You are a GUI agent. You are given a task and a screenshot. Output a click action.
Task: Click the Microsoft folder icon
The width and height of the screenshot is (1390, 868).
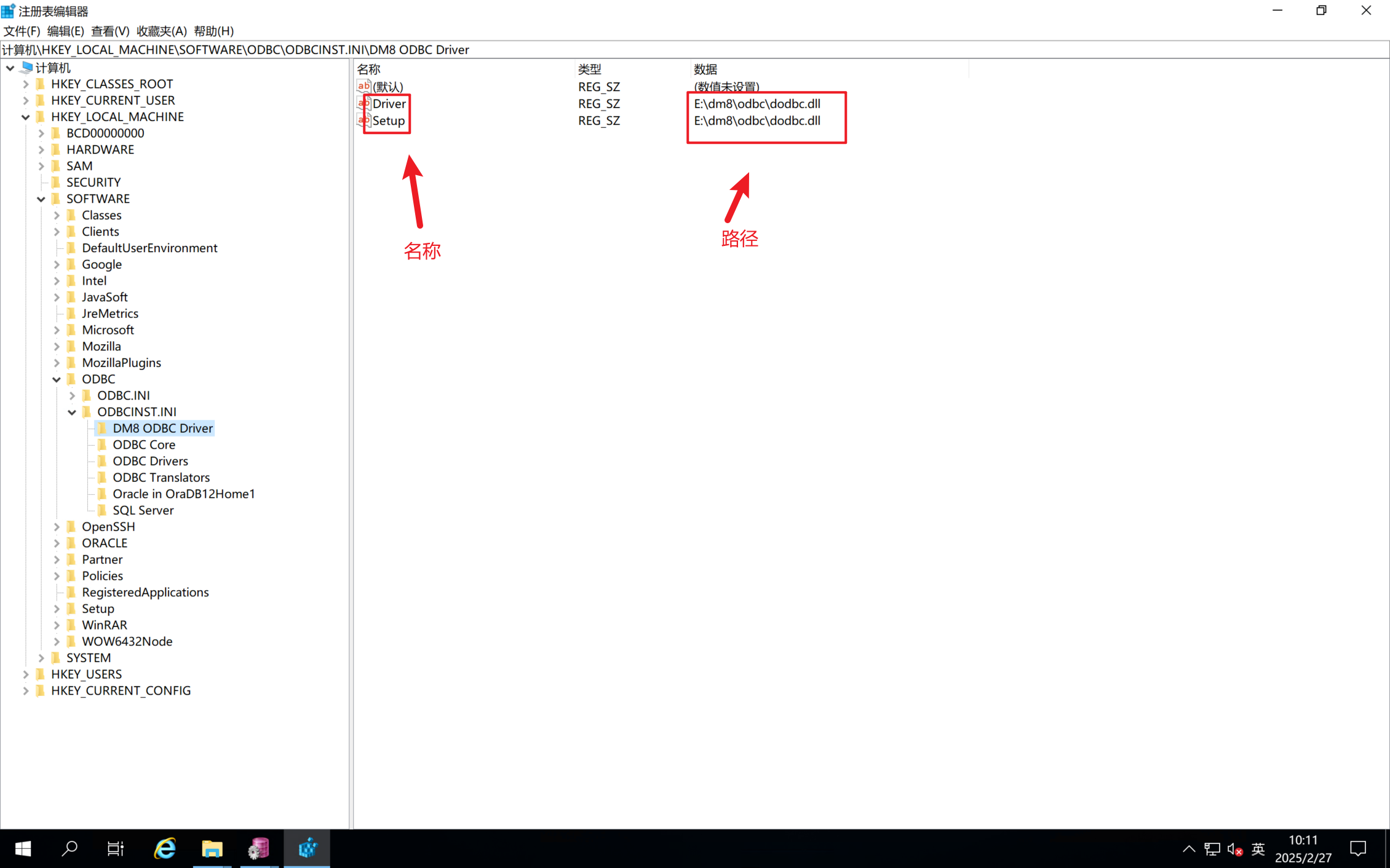[71, 330]
